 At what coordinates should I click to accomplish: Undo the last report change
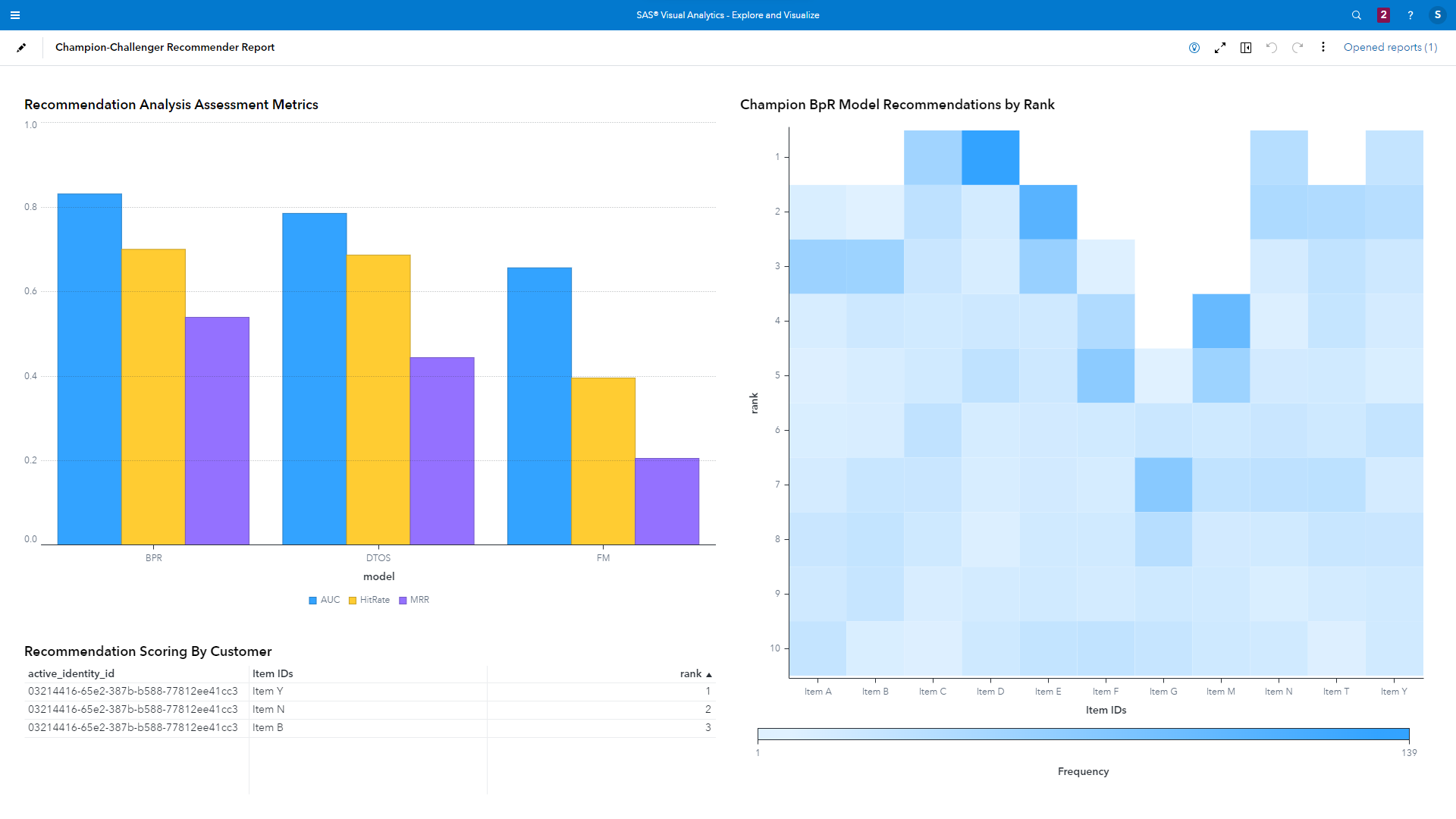1272,47
